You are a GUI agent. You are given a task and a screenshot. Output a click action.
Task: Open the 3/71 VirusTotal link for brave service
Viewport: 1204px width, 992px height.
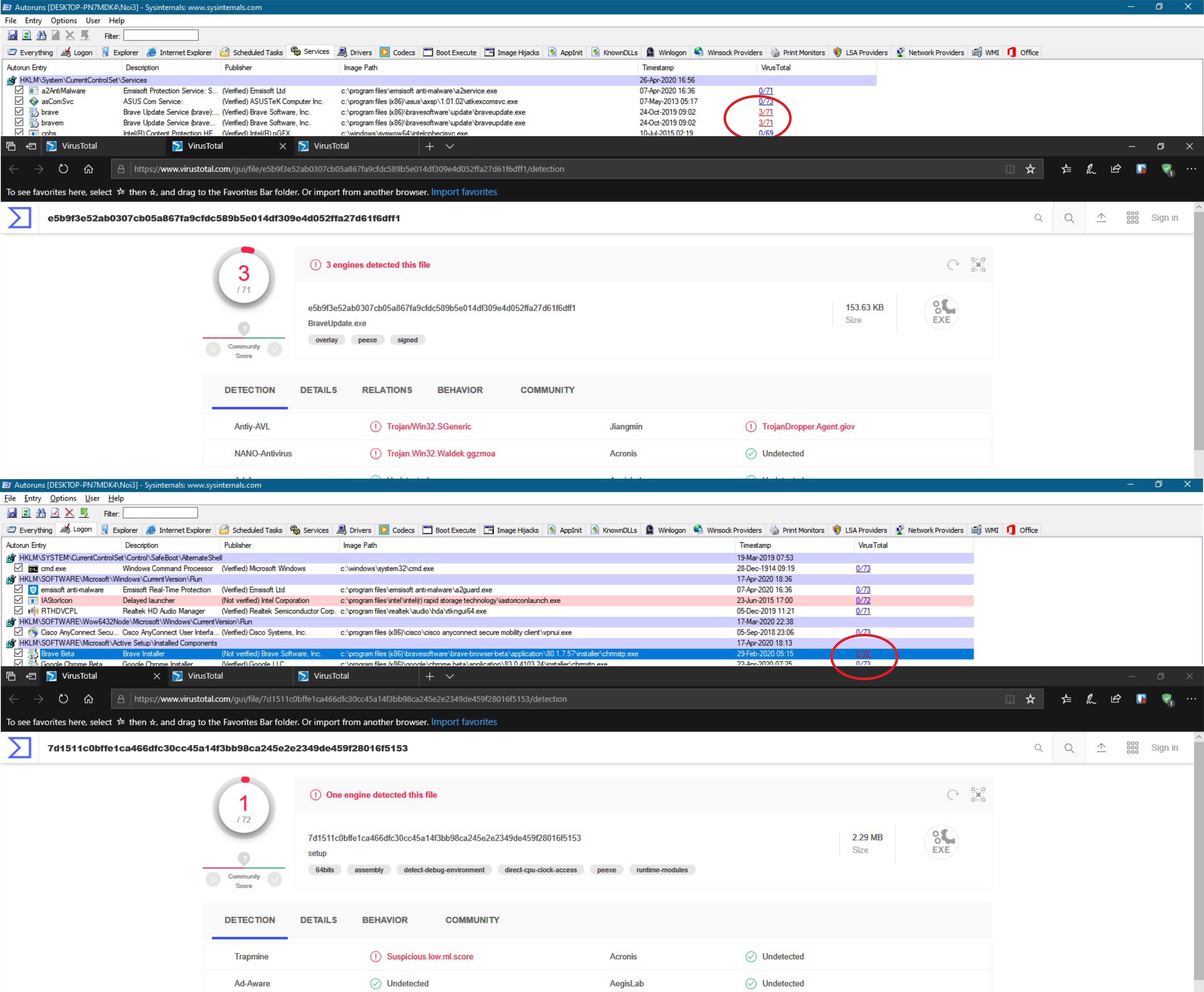765,112
